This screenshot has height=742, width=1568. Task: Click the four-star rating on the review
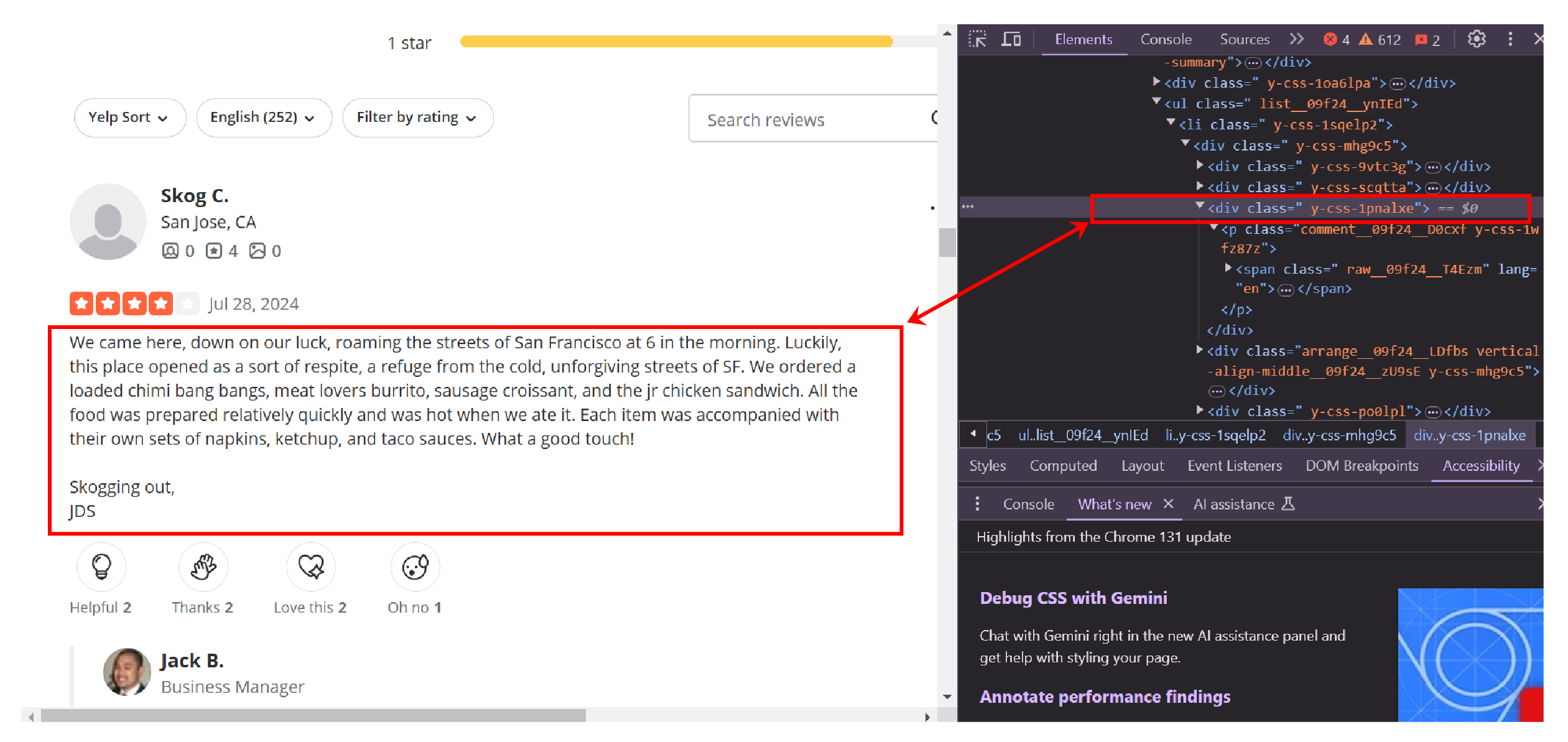pyautogui.click(x=134, y=304)
